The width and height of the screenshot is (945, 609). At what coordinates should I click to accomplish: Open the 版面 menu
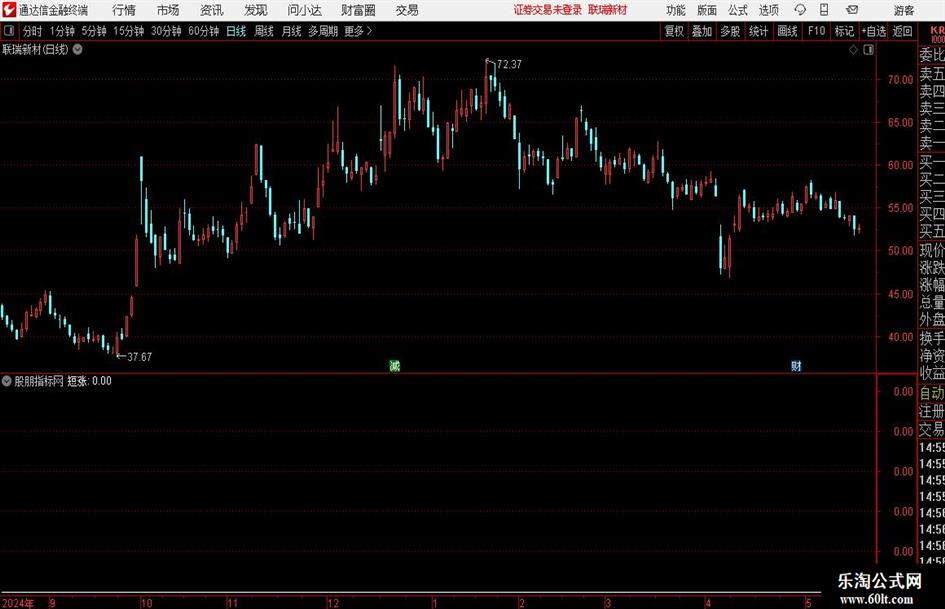pyautogui.click(x=706, y=10)
